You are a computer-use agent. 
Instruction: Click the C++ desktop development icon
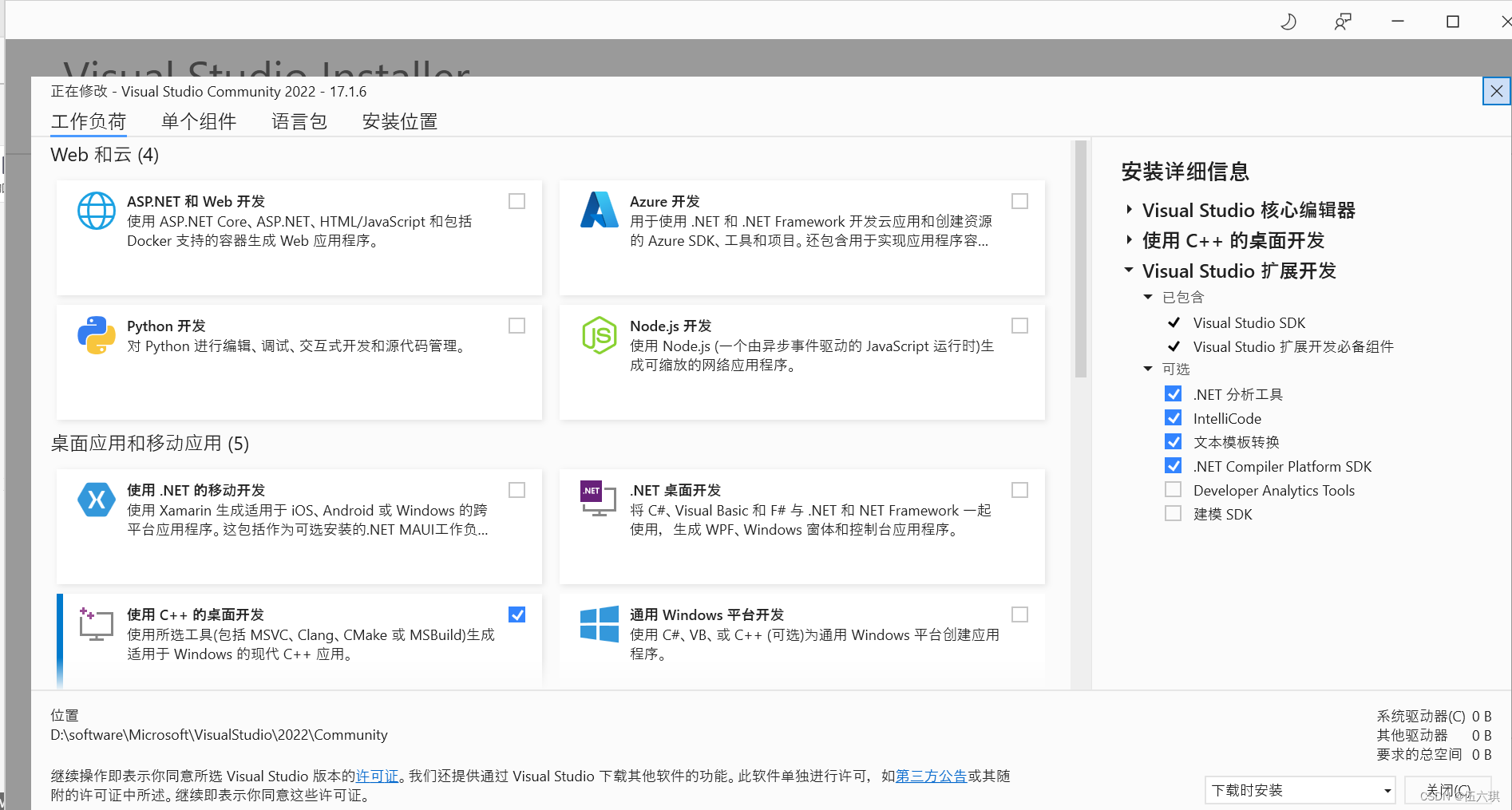[96, 624]
